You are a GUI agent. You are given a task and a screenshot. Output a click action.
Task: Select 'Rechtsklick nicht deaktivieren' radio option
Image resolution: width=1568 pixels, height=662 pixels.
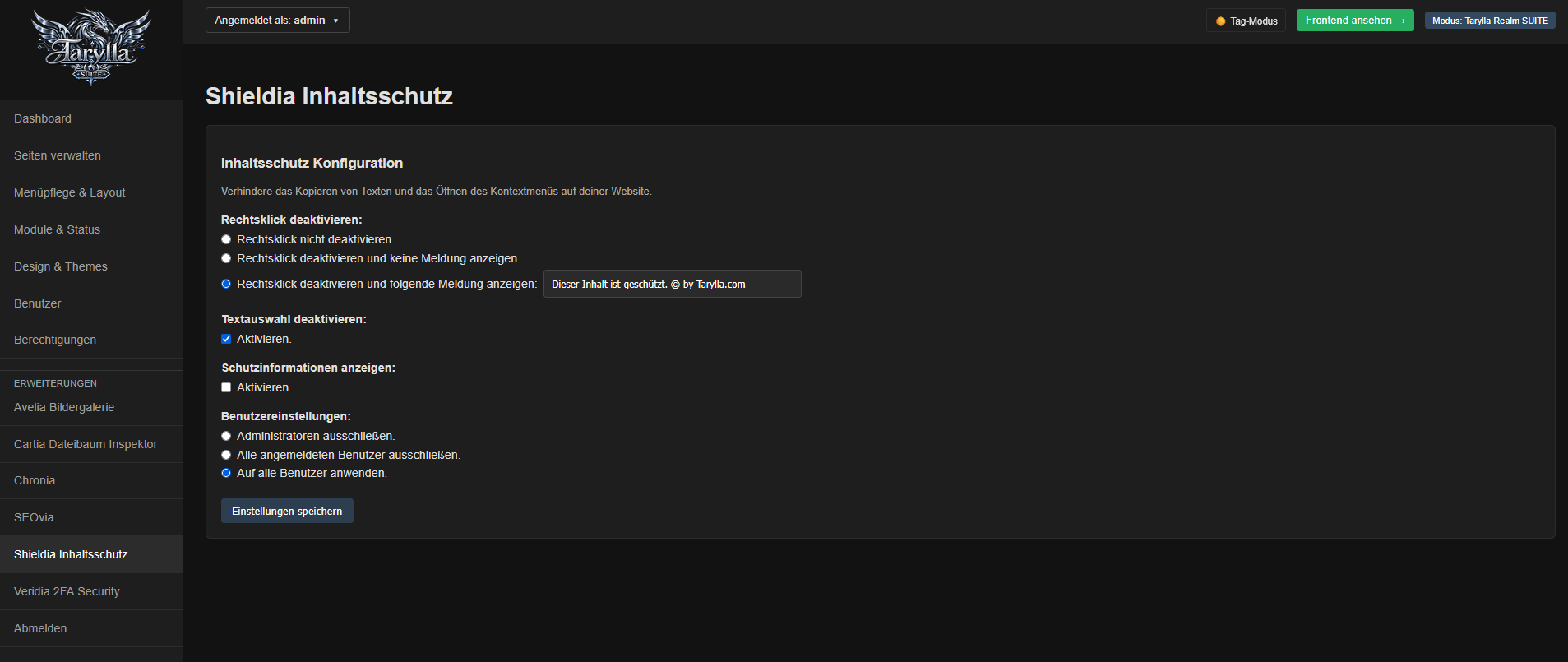(226, 239)
